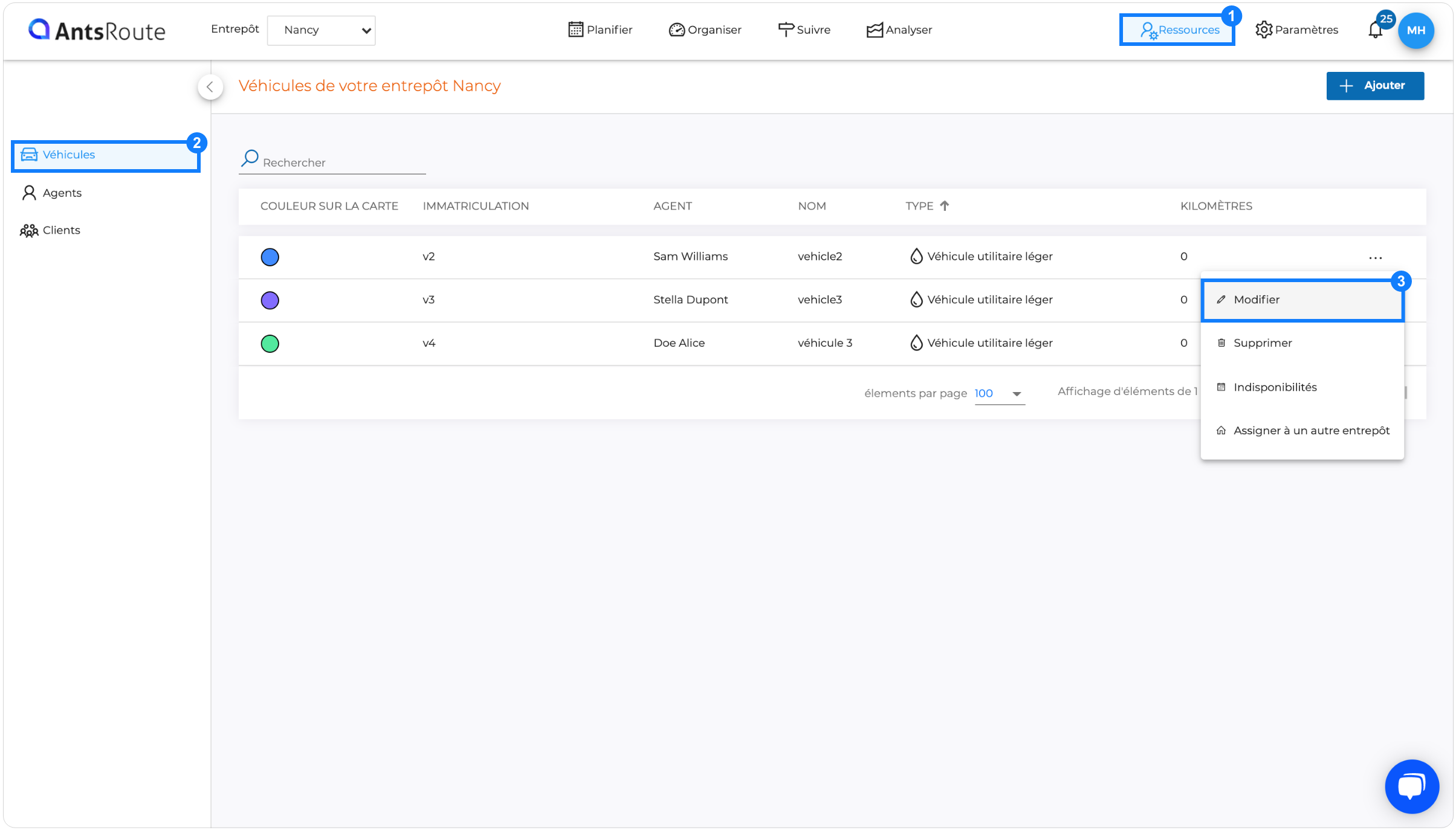Click the Paramètres gear icon
The height and width of the screenshot is (830, 1456).
tap(1264, 30)
